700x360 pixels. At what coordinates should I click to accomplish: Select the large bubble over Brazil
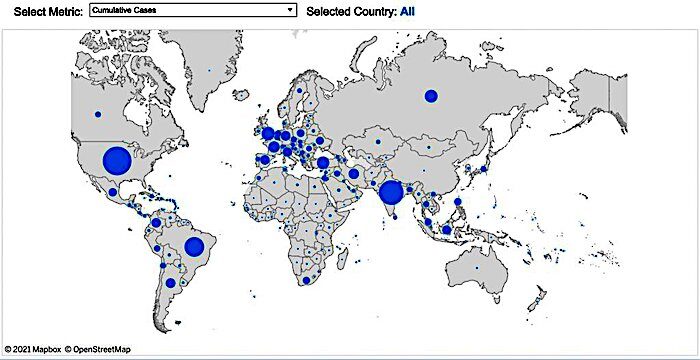pyautogui.click(x=194, y=247)
